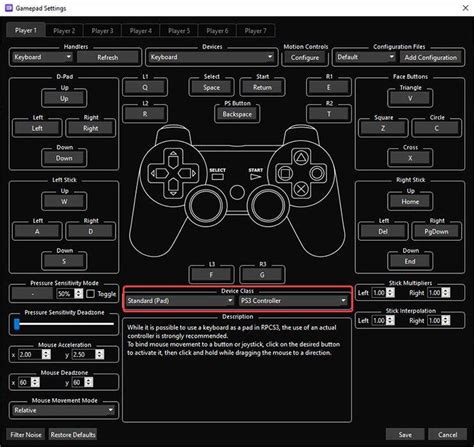Image resolution: width=474 pixels, height=447 pixels.
Task: Open the Standard (Pad) device class dropdown
Action: (180, 301)
